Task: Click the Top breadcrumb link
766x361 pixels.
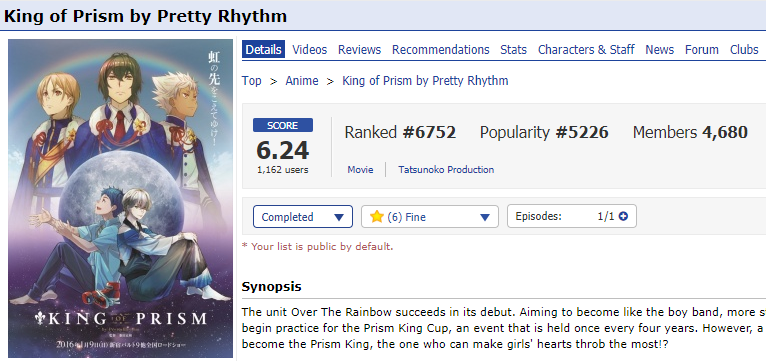Action: (x=252, y=81)
